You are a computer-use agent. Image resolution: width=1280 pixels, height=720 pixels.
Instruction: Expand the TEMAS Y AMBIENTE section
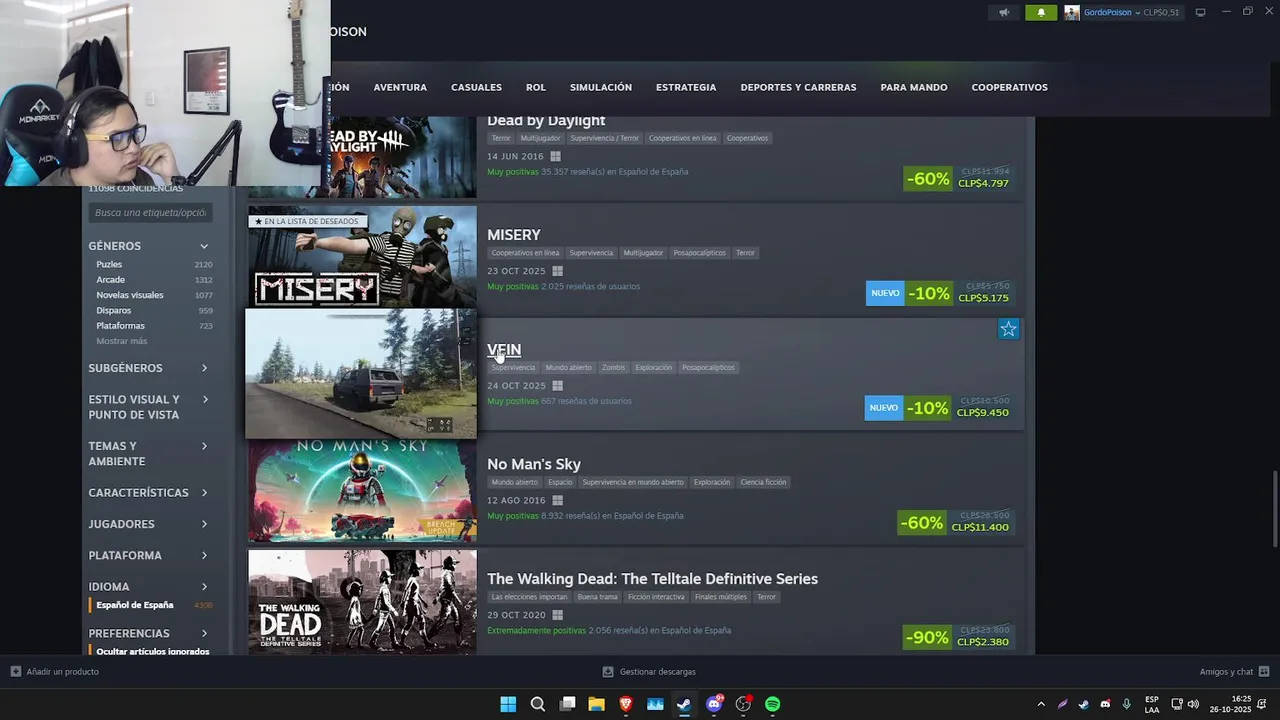pyautogui.click(x=150, y=454)
